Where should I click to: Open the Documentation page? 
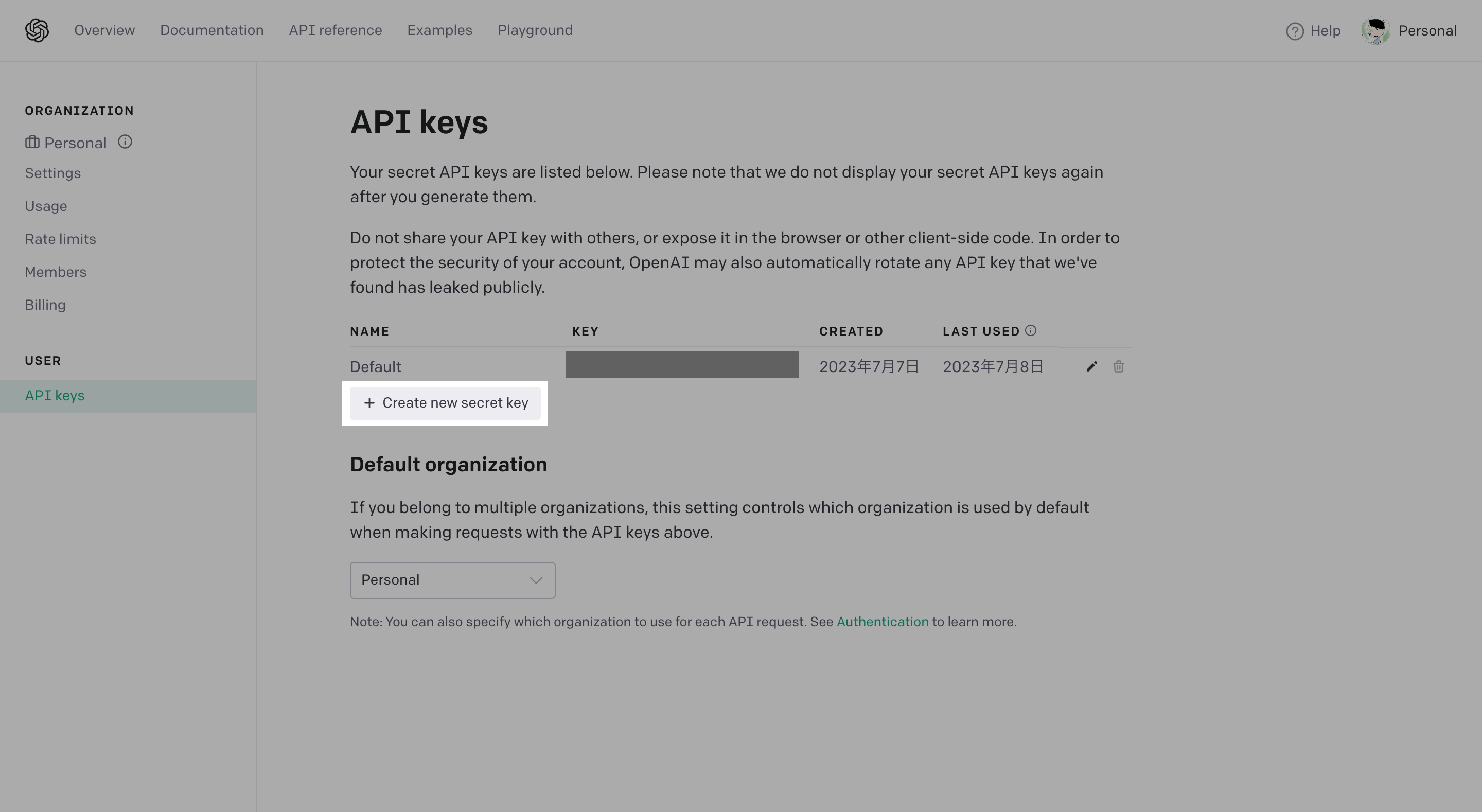[211, 30]
